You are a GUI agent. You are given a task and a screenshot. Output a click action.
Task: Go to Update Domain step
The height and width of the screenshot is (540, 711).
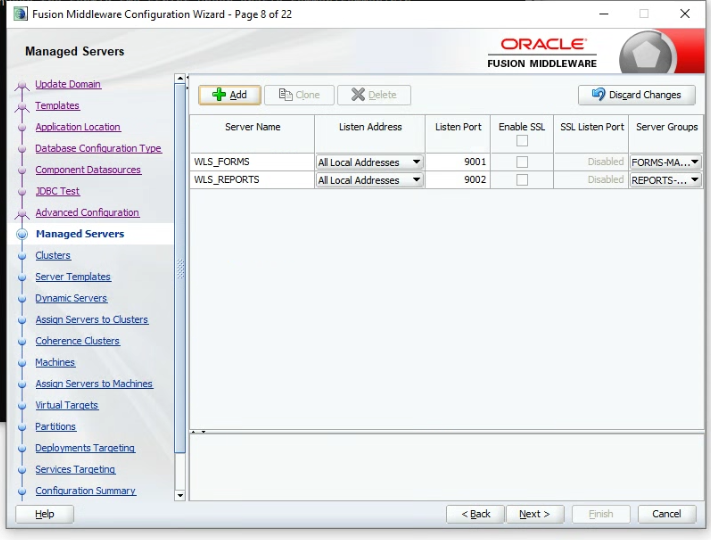tap(68, 84)
